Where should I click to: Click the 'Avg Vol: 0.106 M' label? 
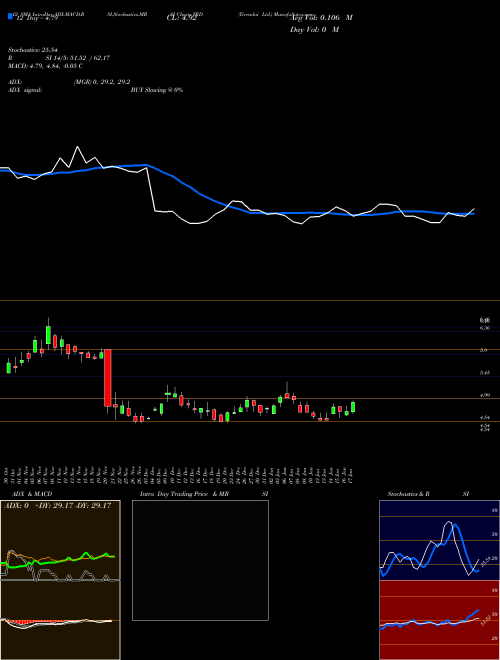click(322, 18)
